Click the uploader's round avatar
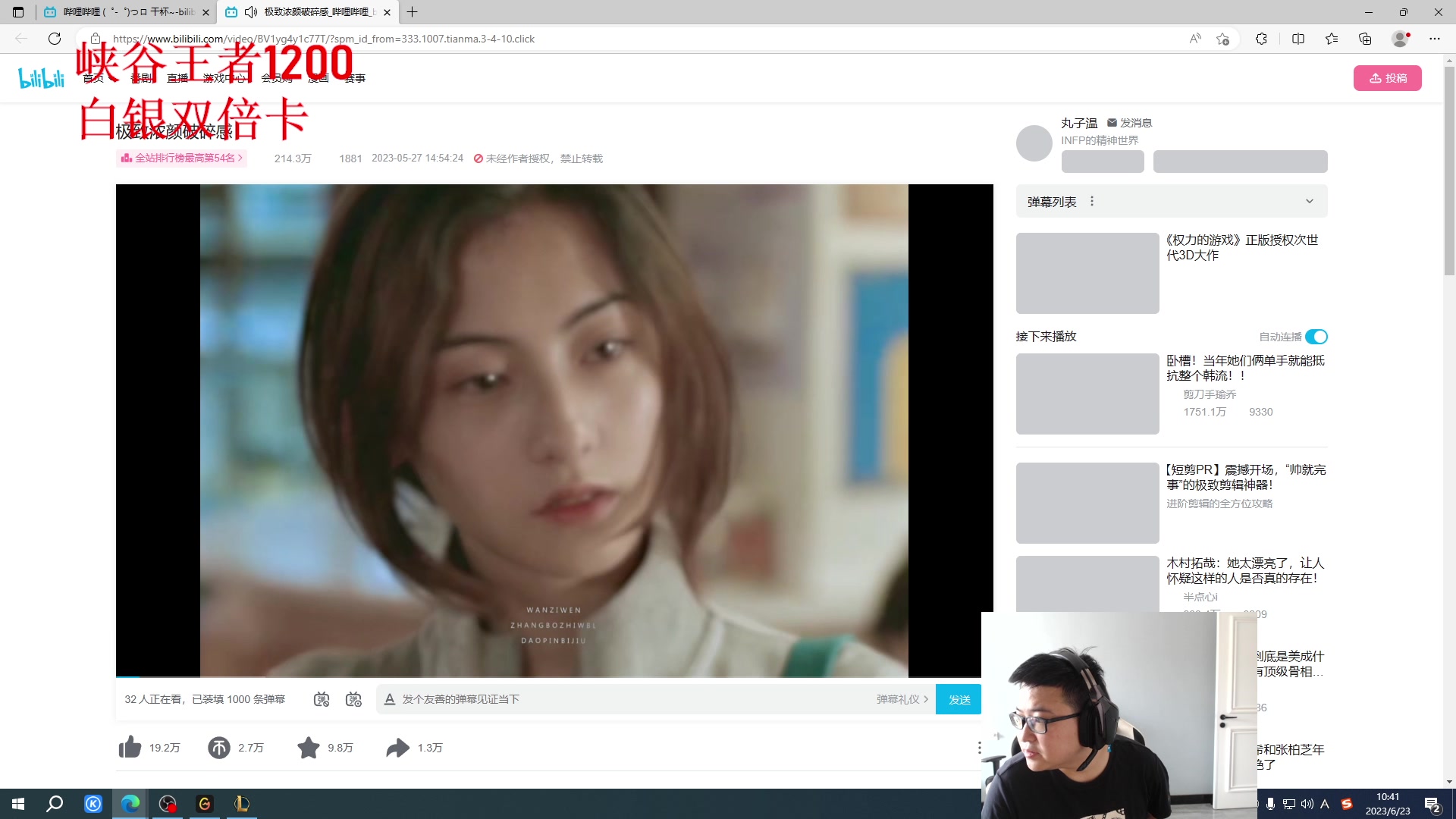This screenshot has height=819, width=1456. click(x=1034, y=143)
